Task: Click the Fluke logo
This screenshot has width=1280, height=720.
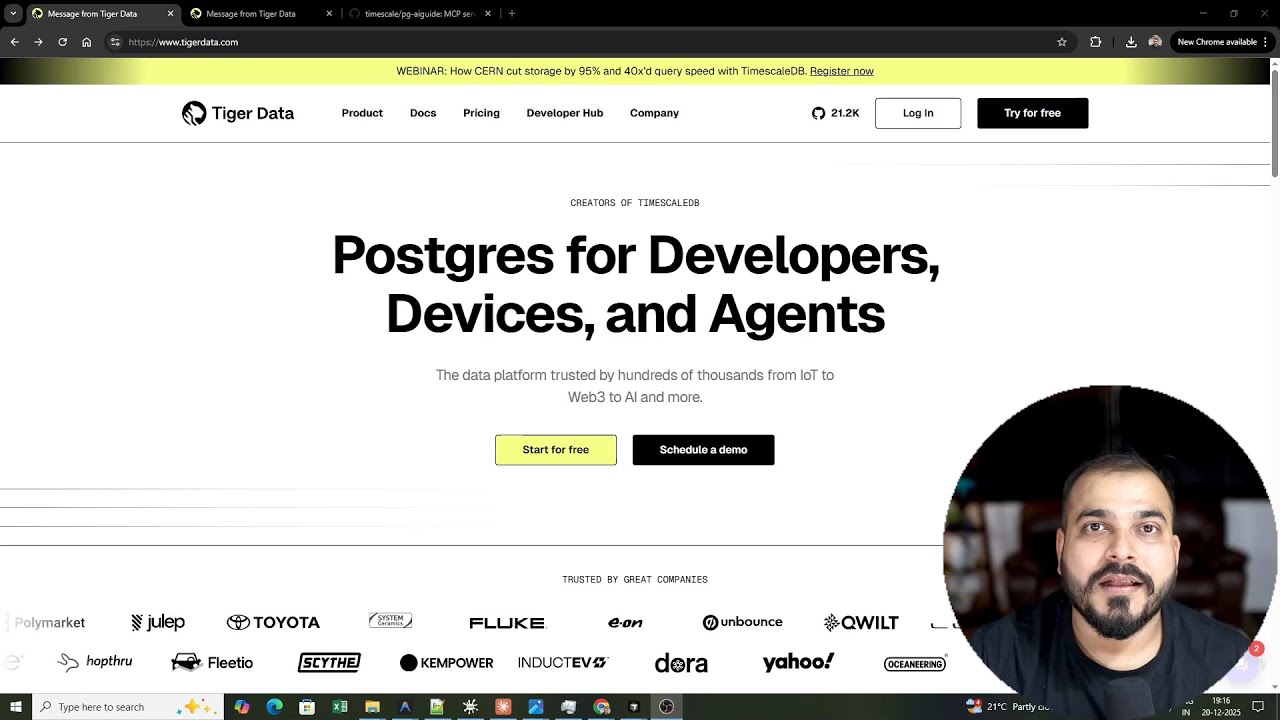Action: coord(507,623)
